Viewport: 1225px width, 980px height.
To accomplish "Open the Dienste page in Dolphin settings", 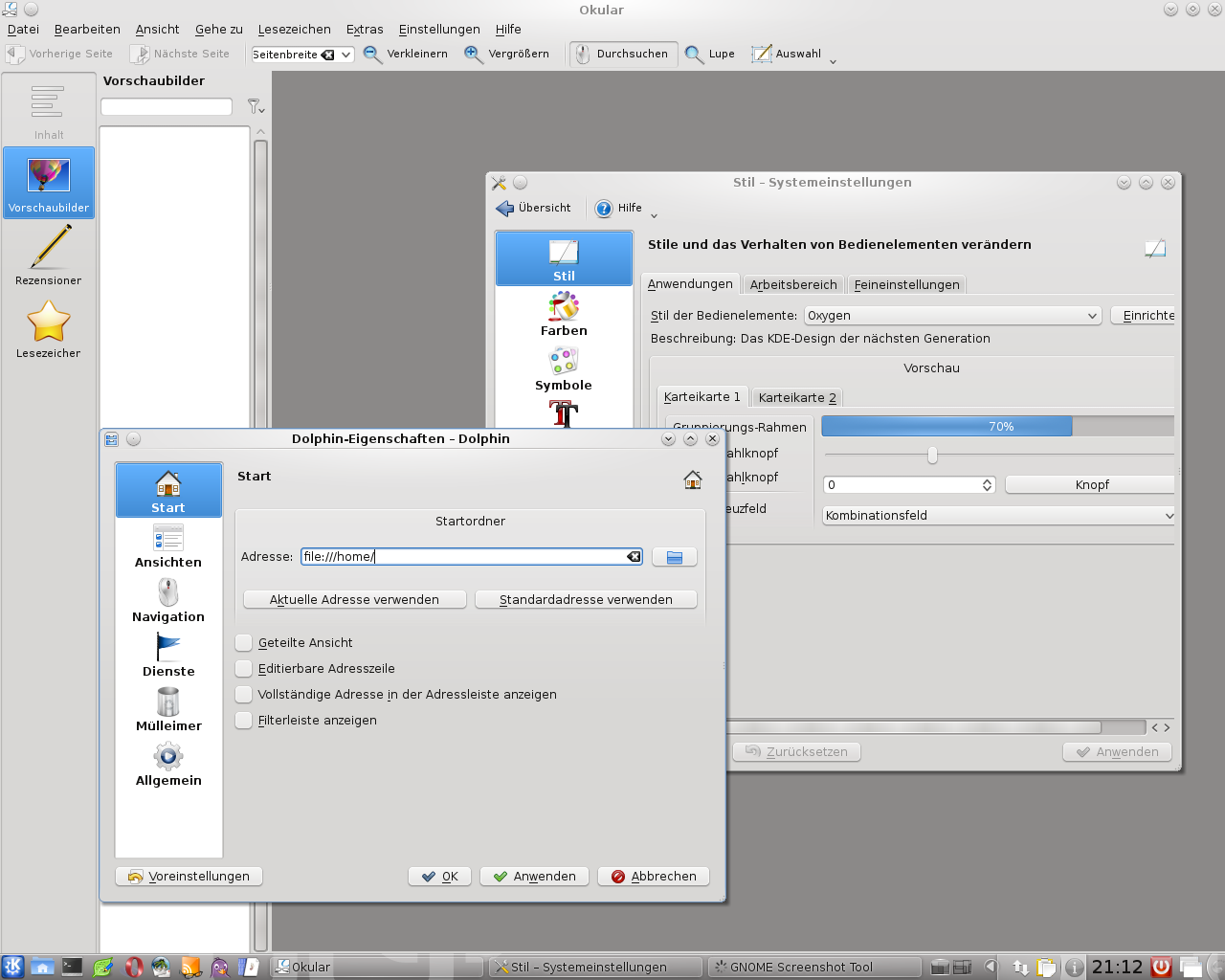I will coord(168,656).
